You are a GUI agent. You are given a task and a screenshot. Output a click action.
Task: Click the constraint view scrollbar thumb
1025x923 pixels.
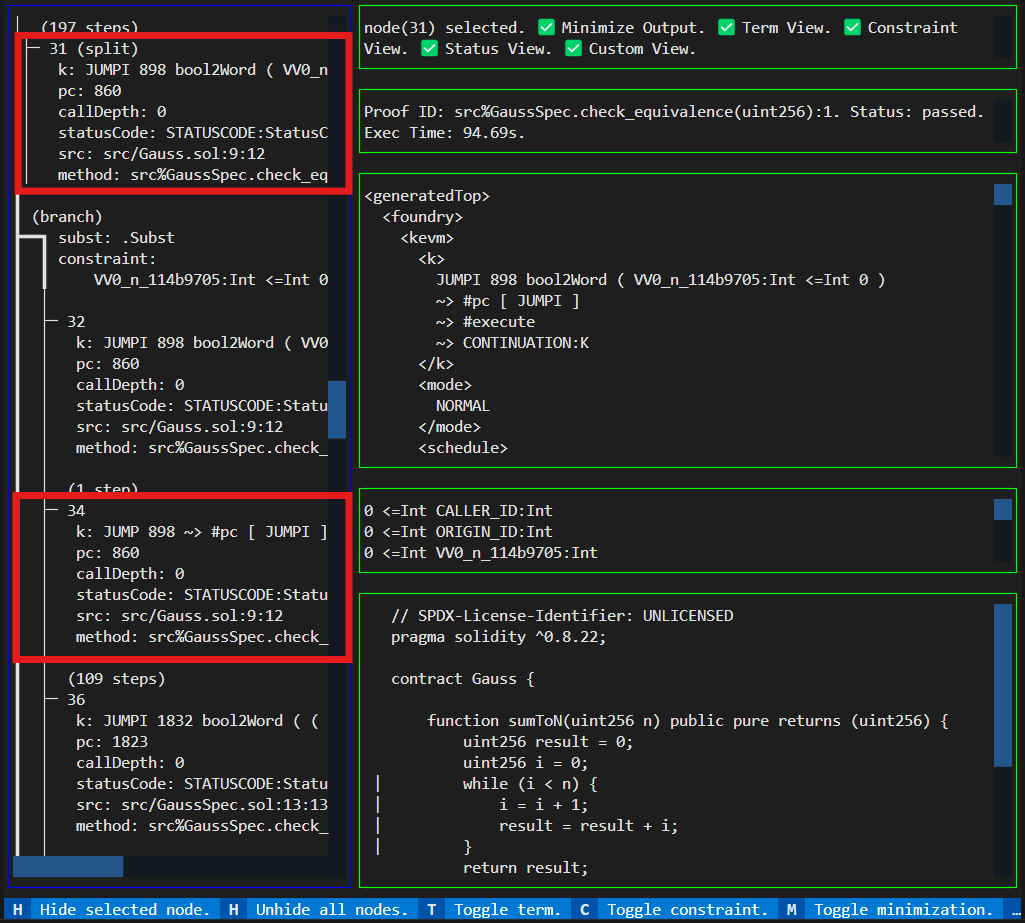click(1003, 509)
